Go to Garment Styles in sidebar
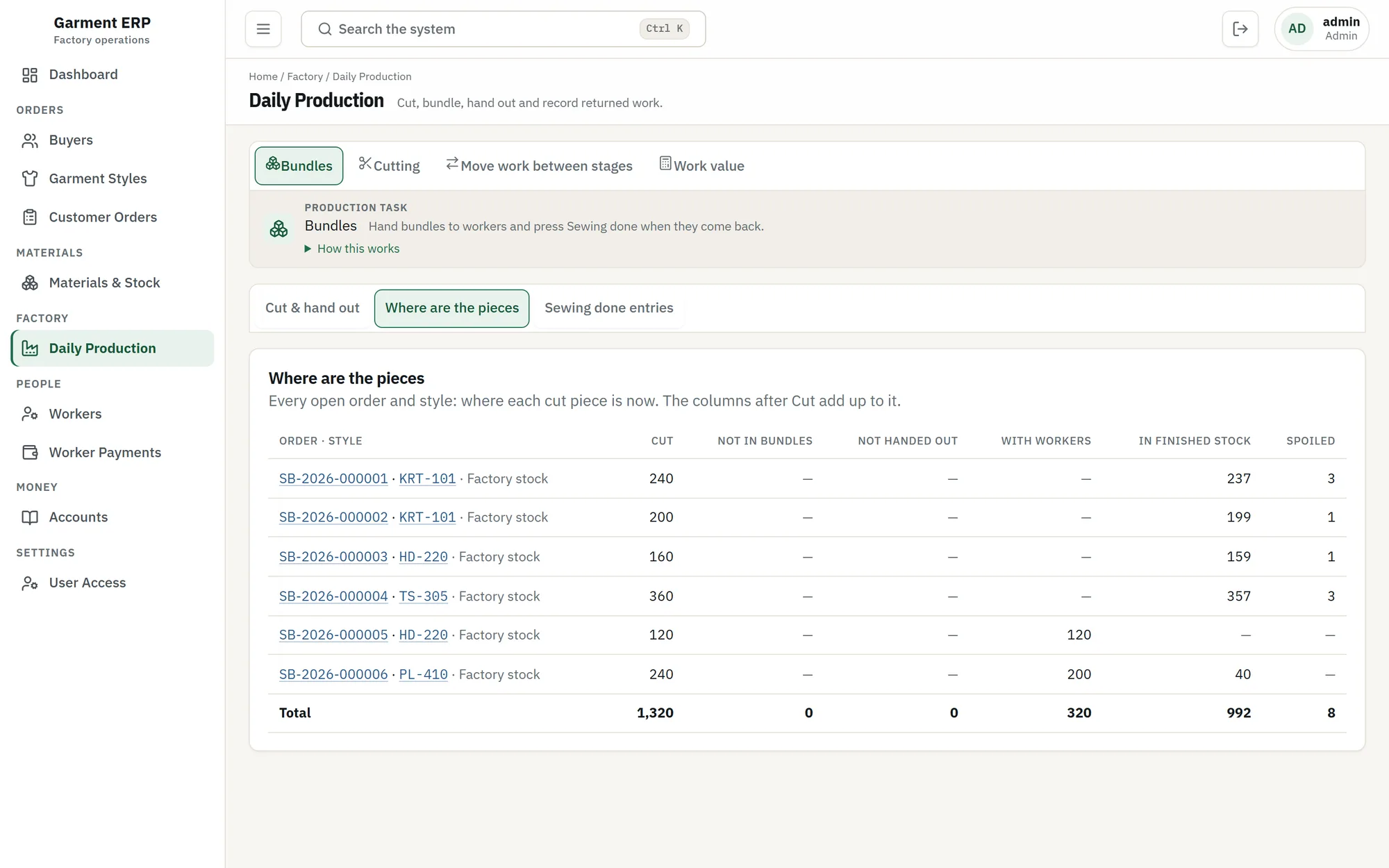Image resolution: width=1389 pixels, height=868 pixels. pyautogui.click(x=113, y=179)
